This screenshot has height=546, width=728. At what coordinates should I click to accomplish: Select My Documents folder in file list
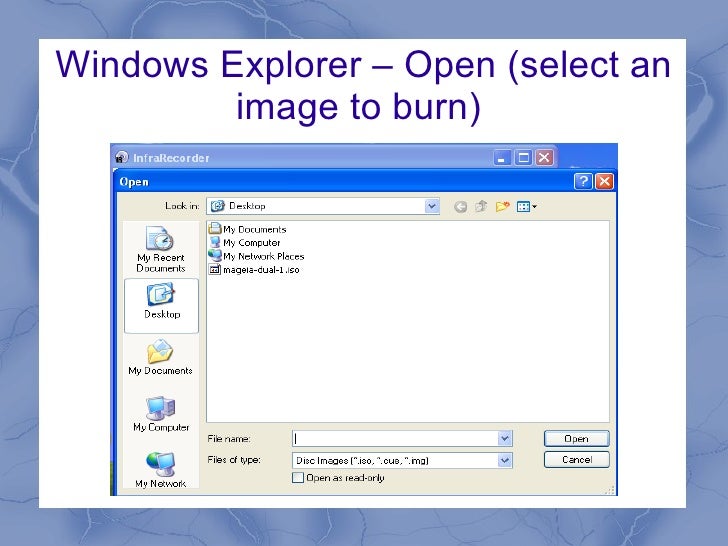click(x=247, y=229)
